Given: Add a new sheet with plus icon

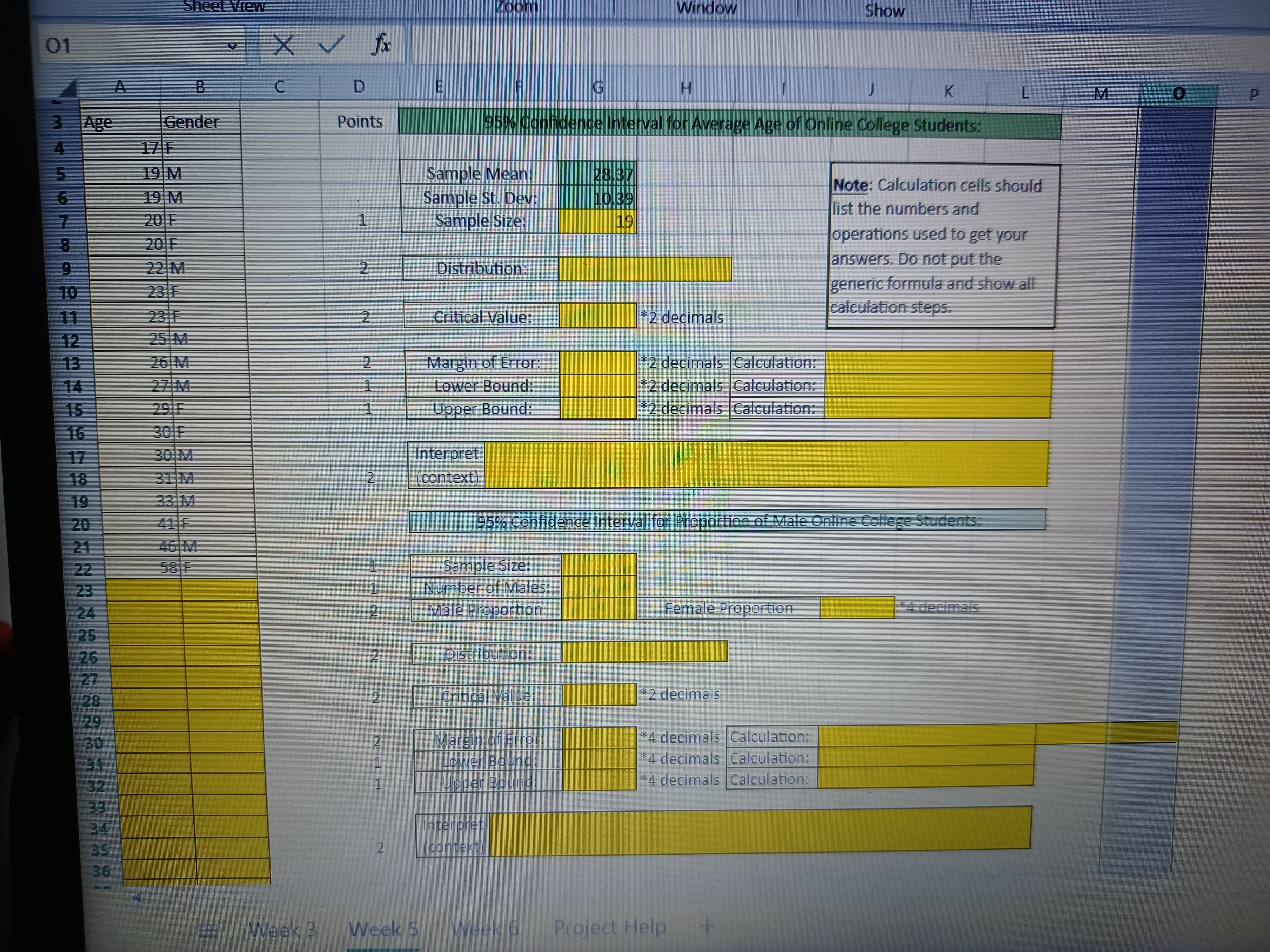Looking at the screenshot, I should point(707,925).
